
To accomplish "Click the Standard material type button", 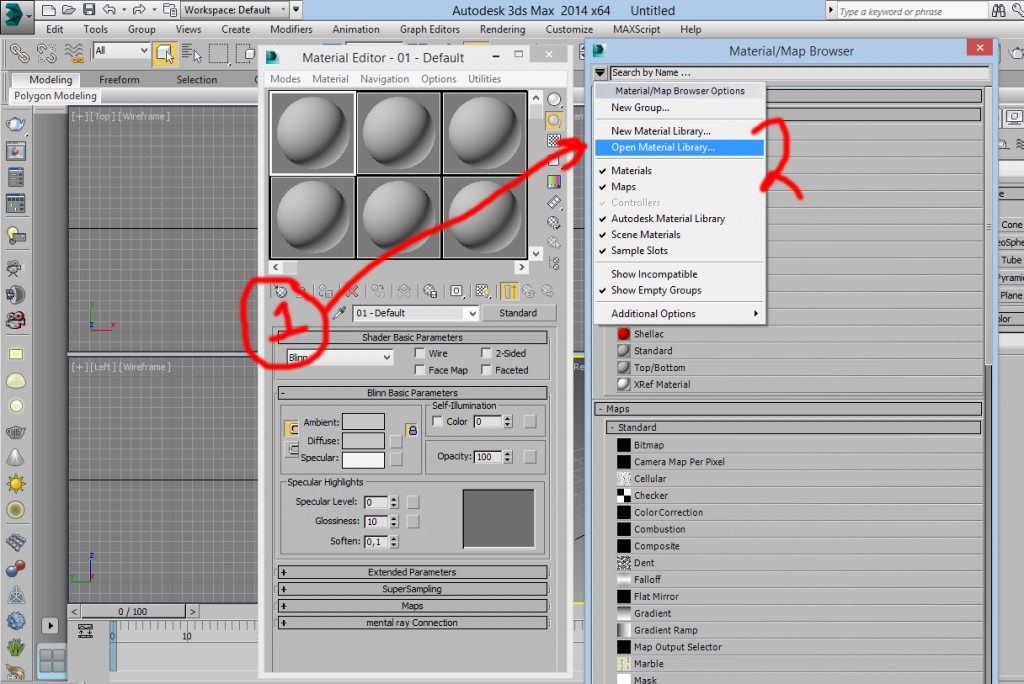I will click(519, 313).
